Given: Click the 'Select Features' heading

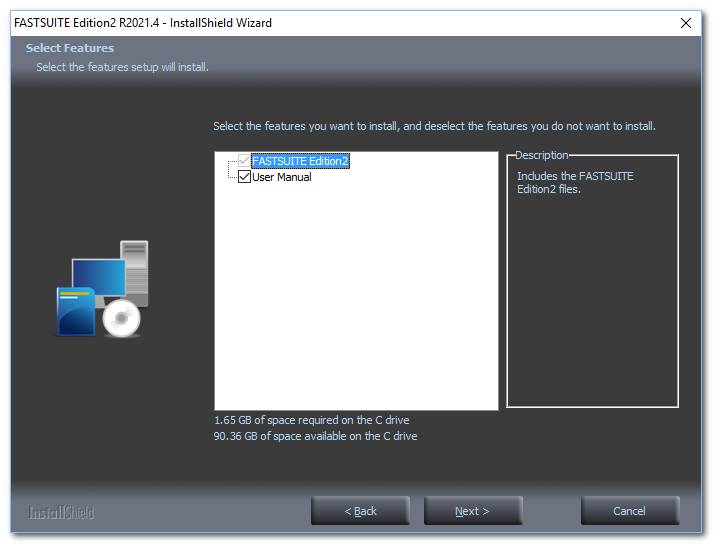Looking at the screenshot, I should 70,48.
